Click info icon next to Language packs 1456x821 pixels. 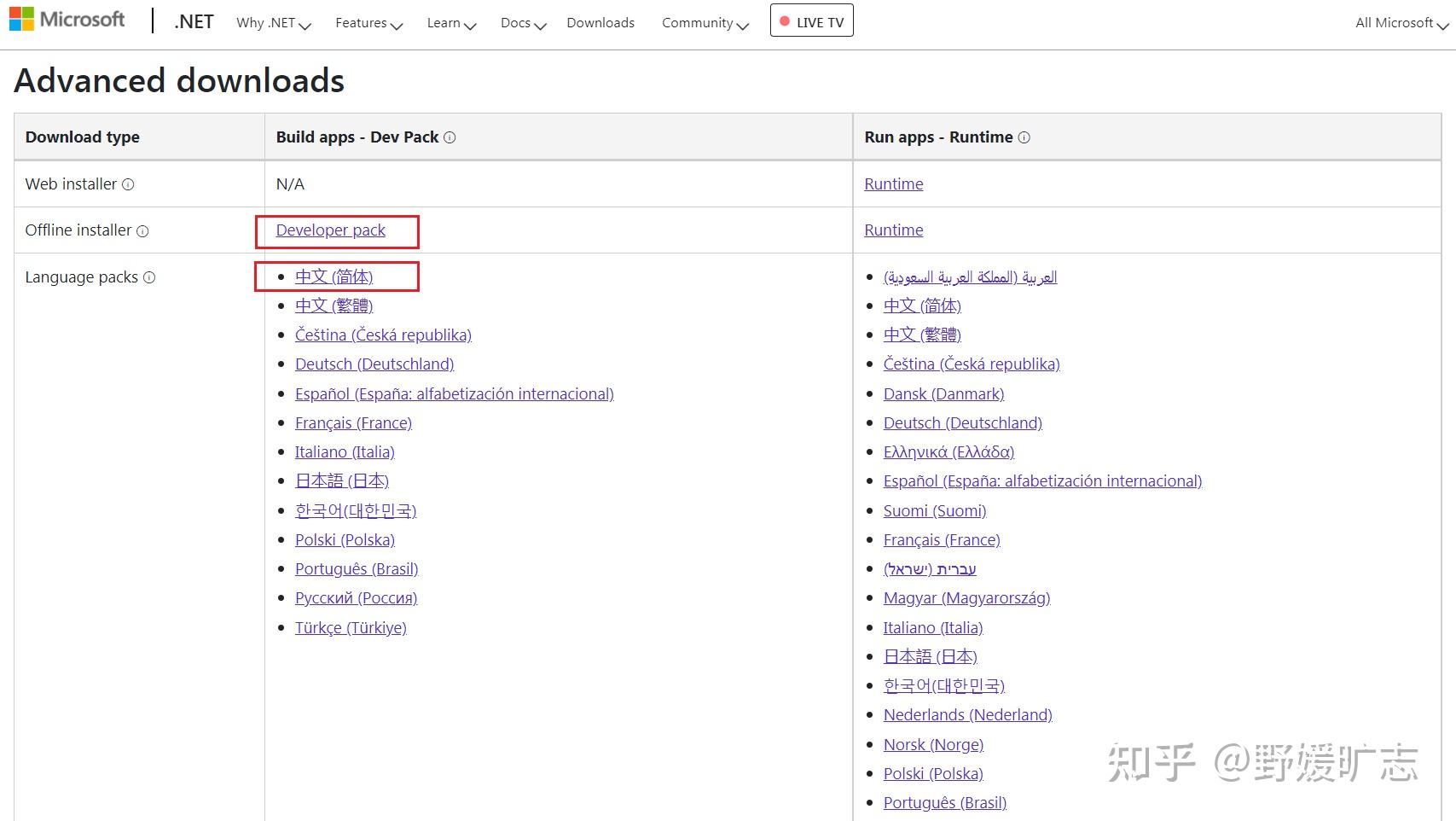click(149, 277)
